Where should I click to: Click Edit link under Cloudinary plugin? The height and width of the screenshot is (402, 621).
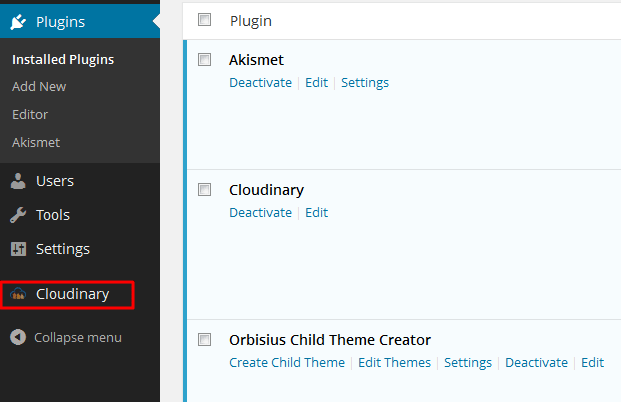[x=316, y=213]
